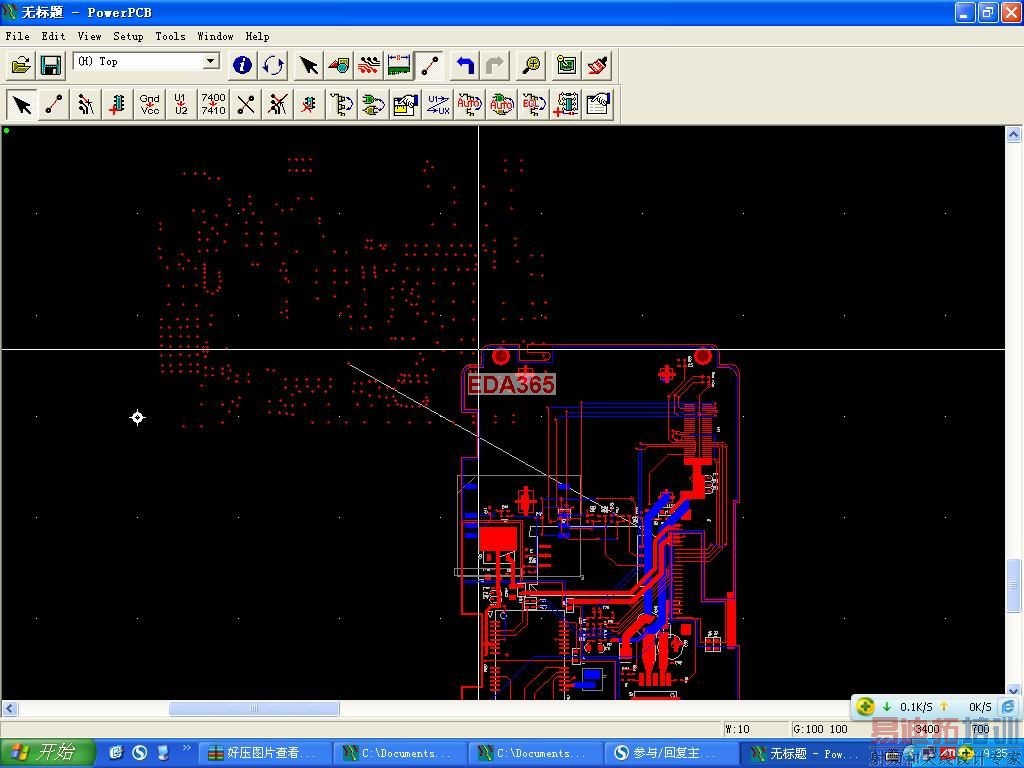Viewport: 1024px width, 768px height.
Task: Click the EDA365 label on the board
Action: pos(511,384)
